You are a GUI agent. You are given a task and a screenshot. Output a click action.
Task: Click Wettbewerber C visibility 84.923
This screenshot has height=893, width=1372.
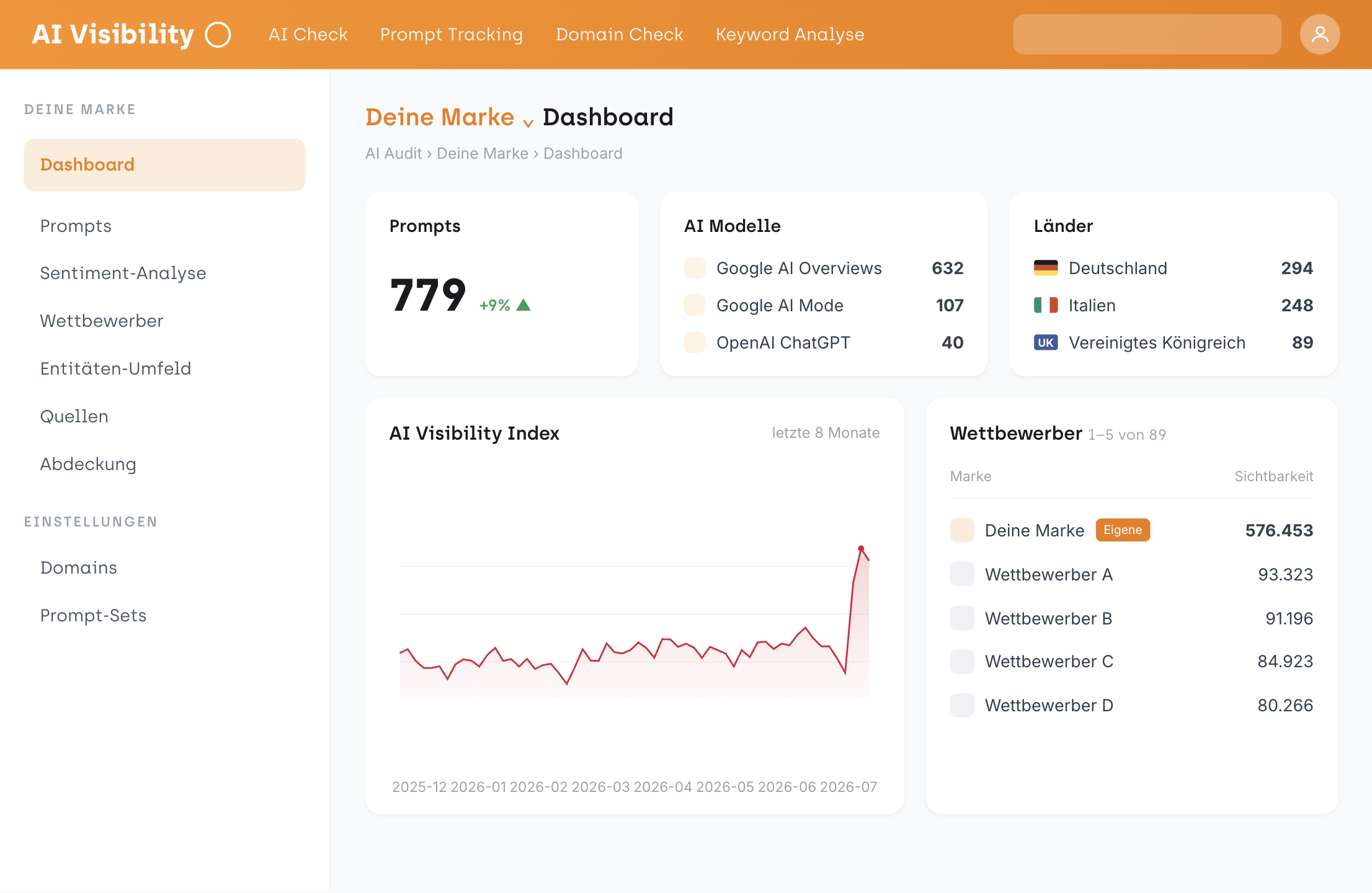pos(1285,662)
